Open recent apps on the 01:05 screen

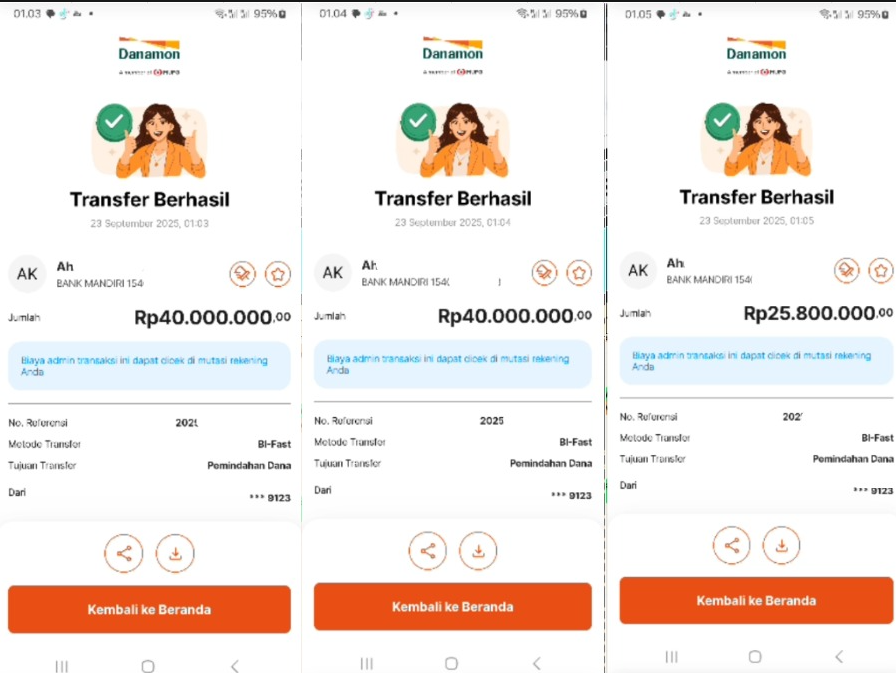671,656
